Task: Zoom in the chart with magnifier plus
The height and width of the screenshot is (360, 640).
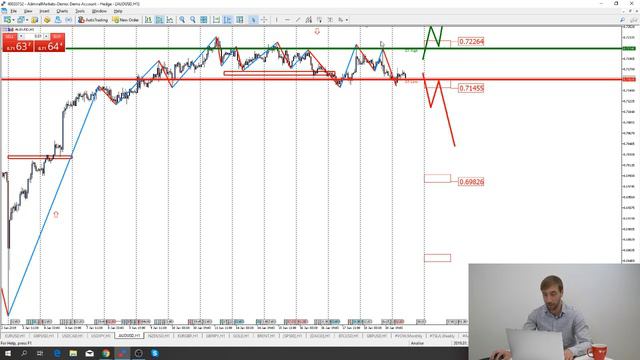Action: click(x=182, y=20)
